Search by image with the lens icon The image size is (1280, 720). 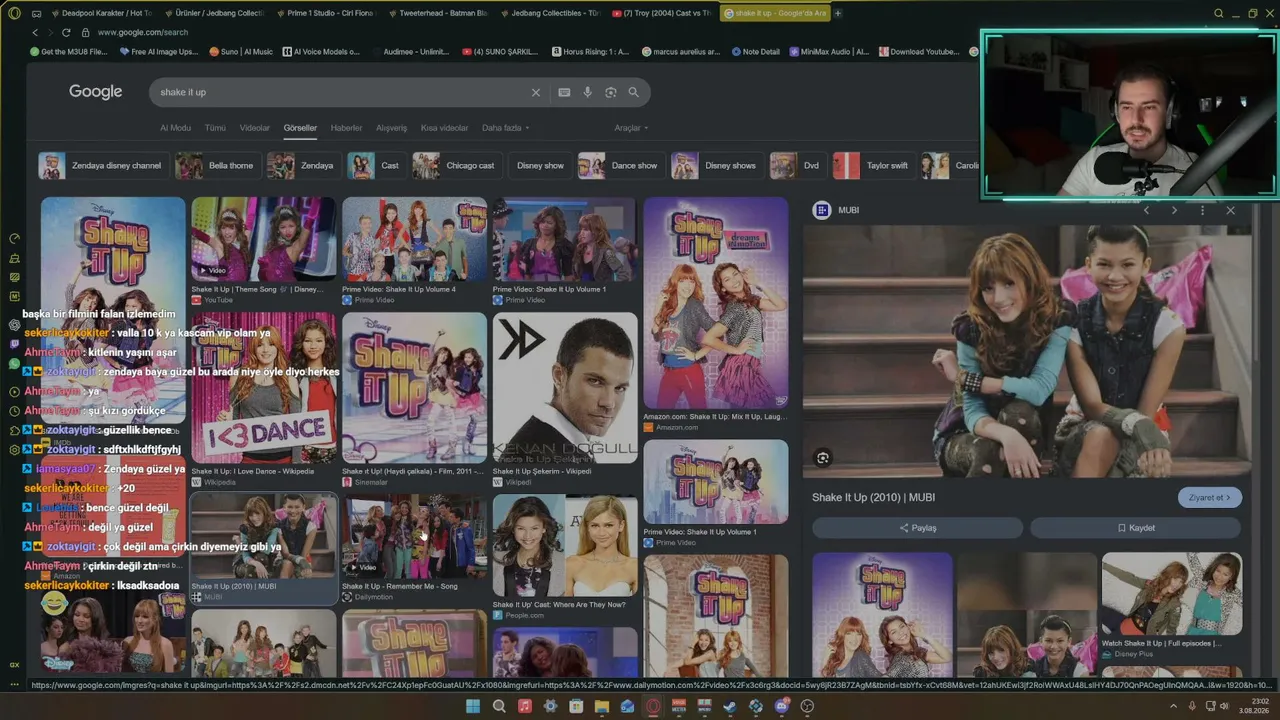click(x=610, y=92)
